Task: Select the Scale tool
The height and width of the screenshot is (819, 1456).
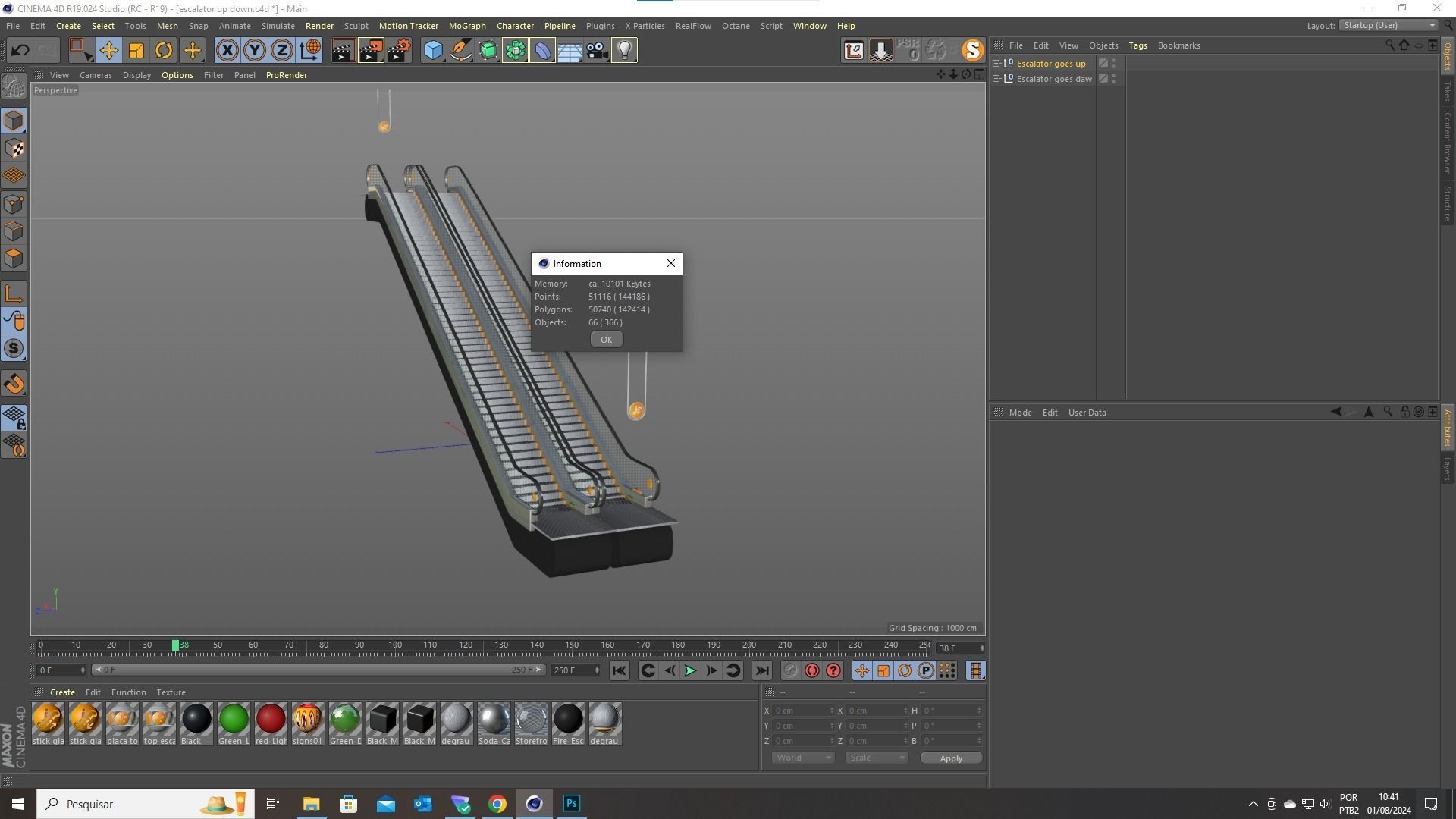Action: point(136,51)
